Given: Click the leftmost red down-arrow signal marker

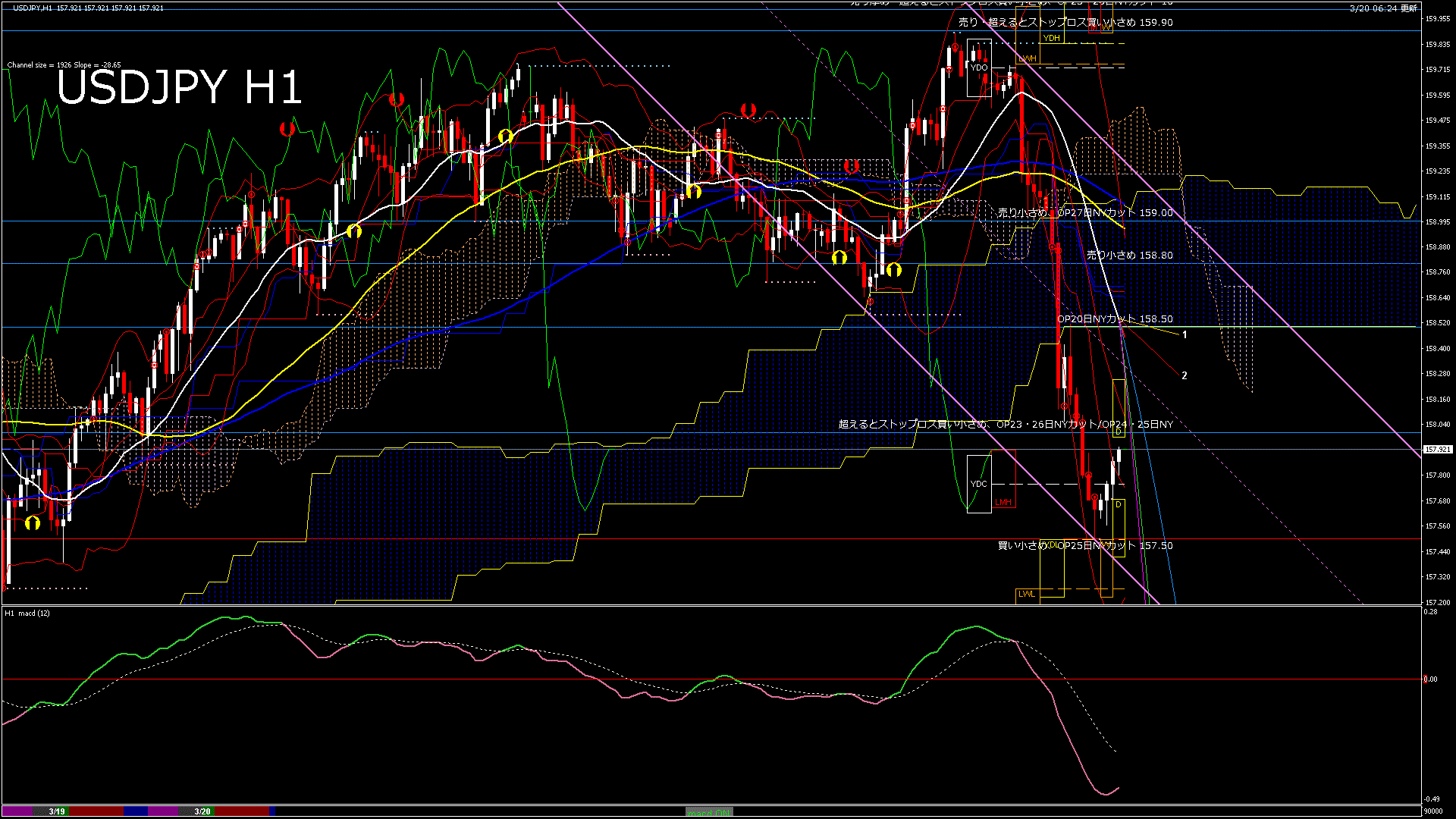Looking at the screenshot, I should click(287, 129).
